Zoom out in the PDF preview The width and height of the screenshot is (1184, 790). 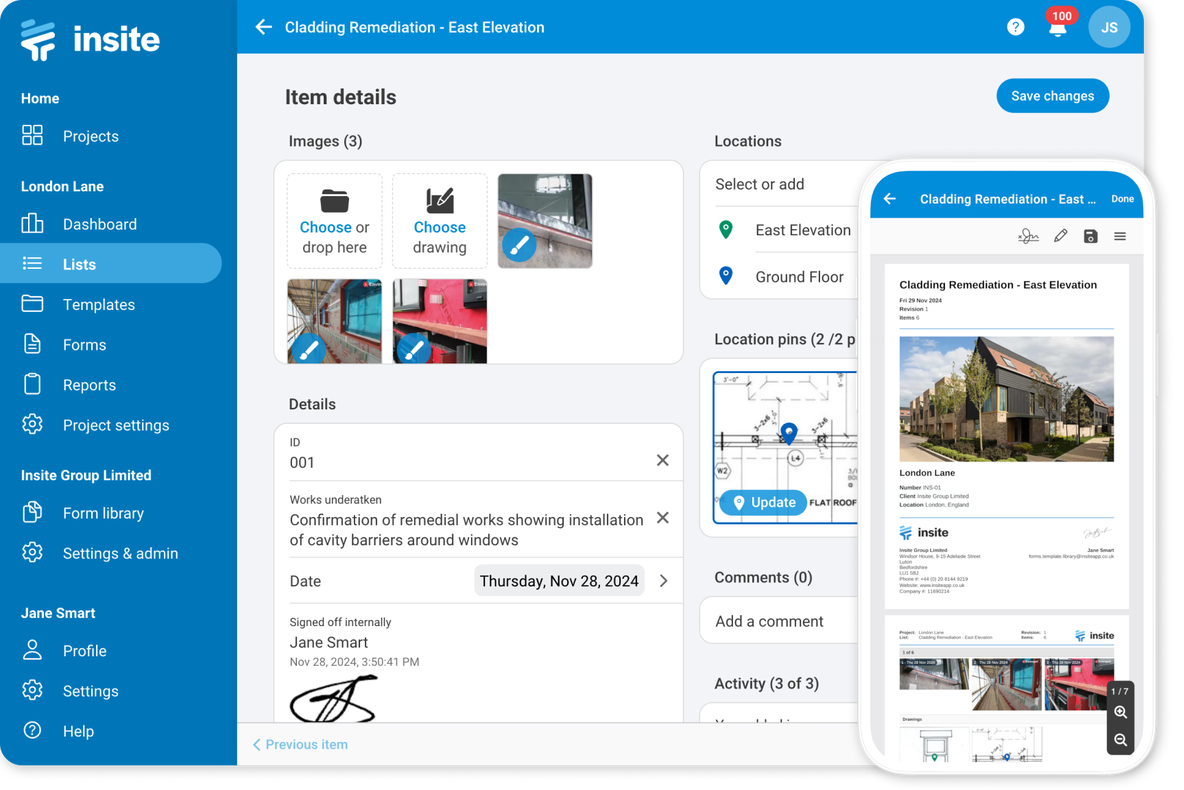1120,740
